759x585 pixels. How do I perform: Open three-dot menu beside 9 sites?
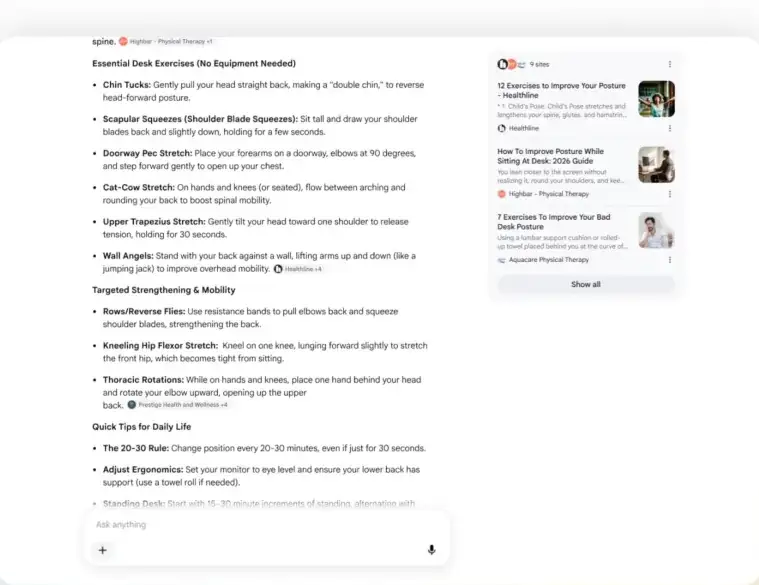click(669, 64)
